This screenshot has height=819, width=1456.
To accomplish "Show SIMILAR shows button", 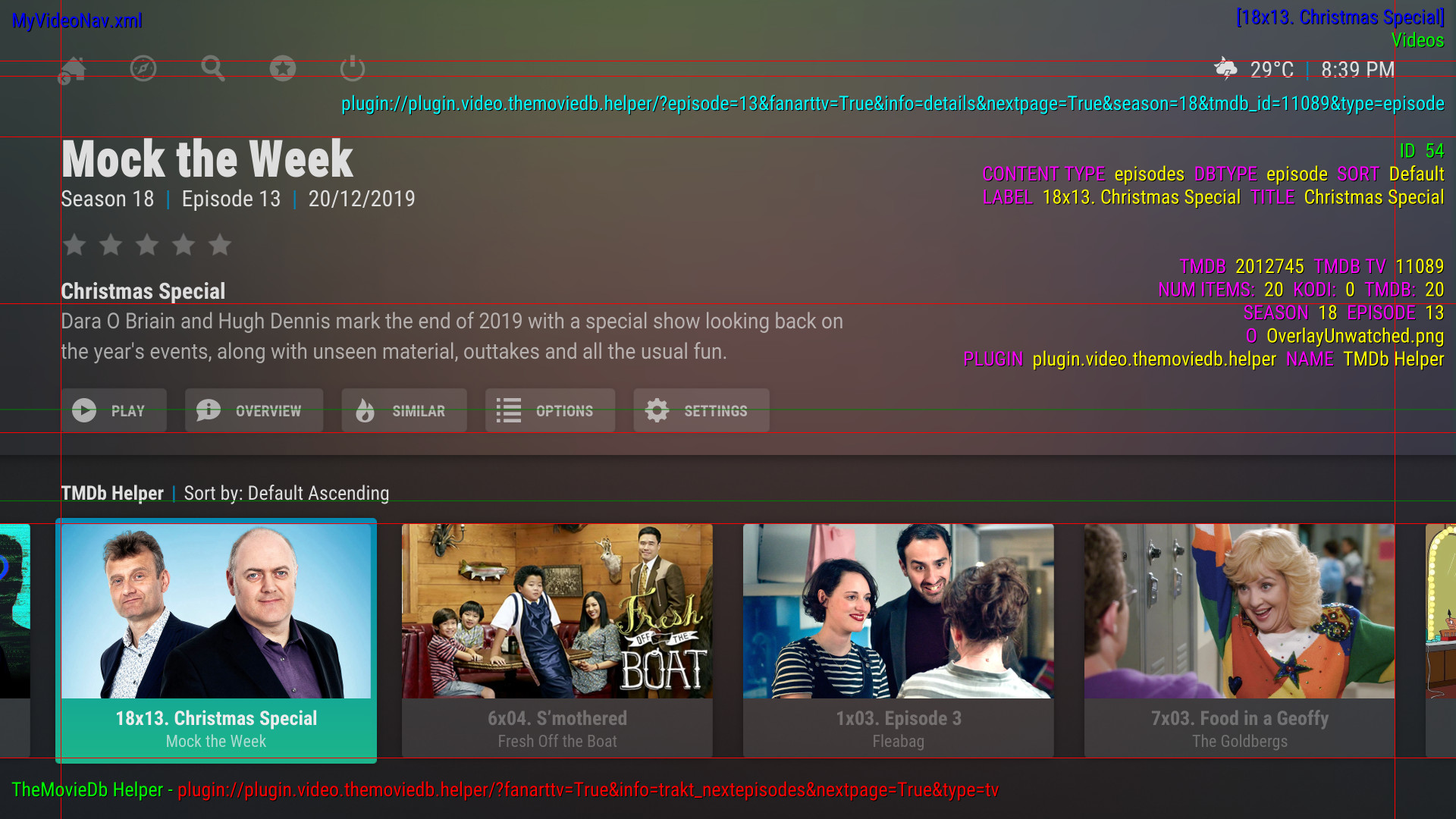I will (404, 410).
